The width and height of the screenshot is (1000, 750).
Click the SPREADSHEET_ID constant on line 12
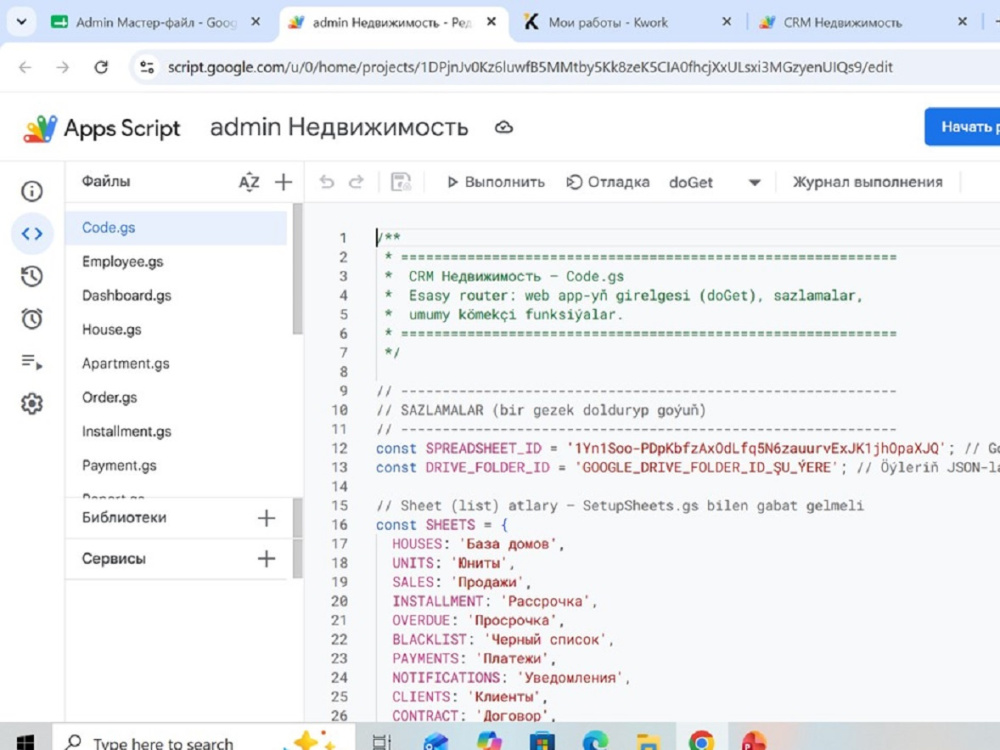(x=483, y=448)
